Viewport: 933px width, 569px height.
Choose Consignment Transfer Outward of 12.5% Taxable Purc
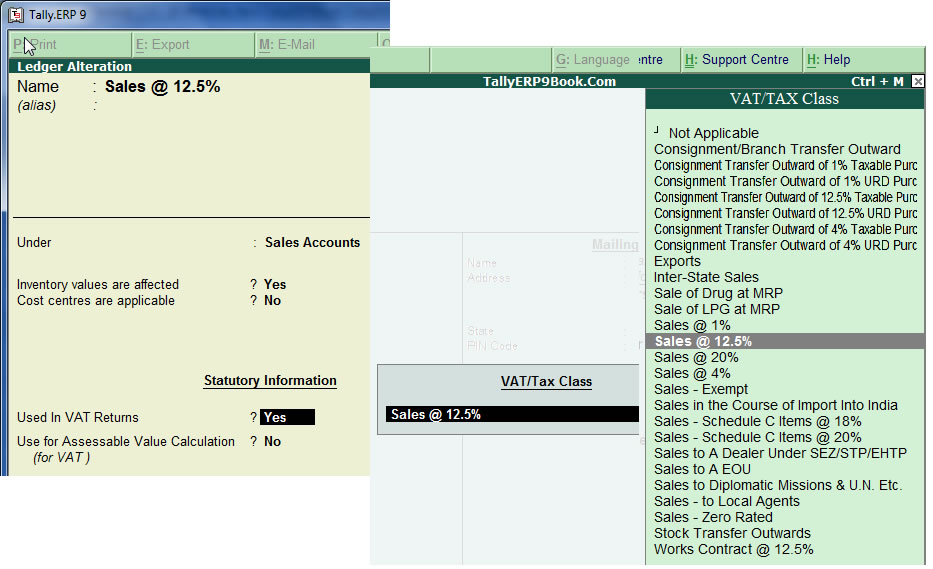(785, 197)
